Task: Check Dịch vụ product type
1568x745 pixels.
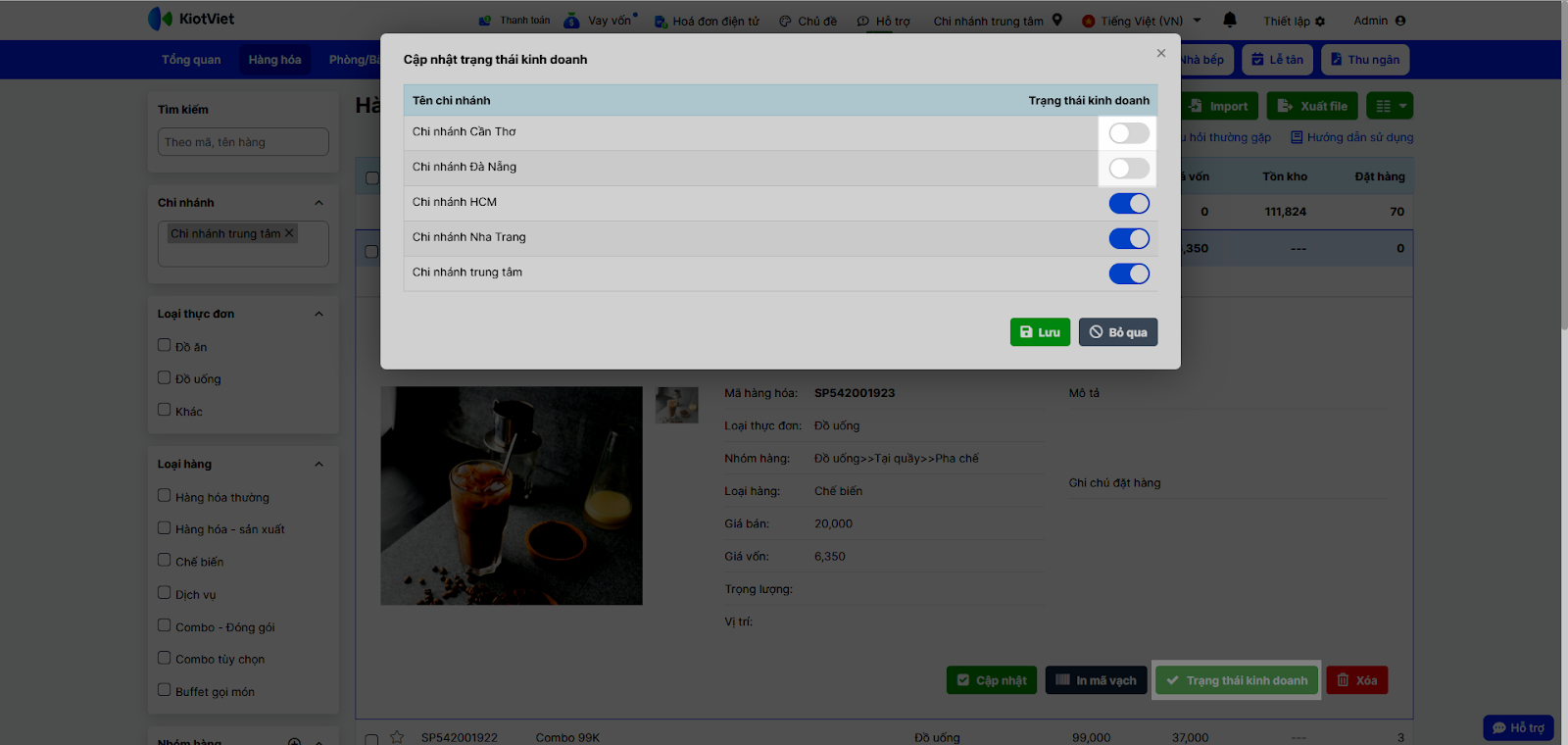Action: pos(165,593)
